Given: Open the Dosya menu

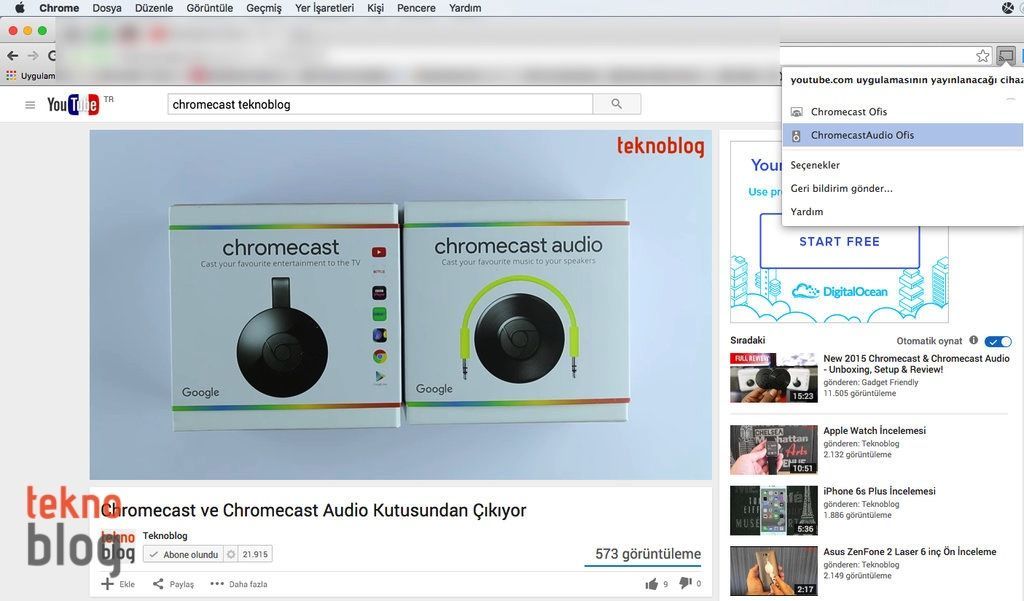Looking at the screenshot, I should pos(107,8).
